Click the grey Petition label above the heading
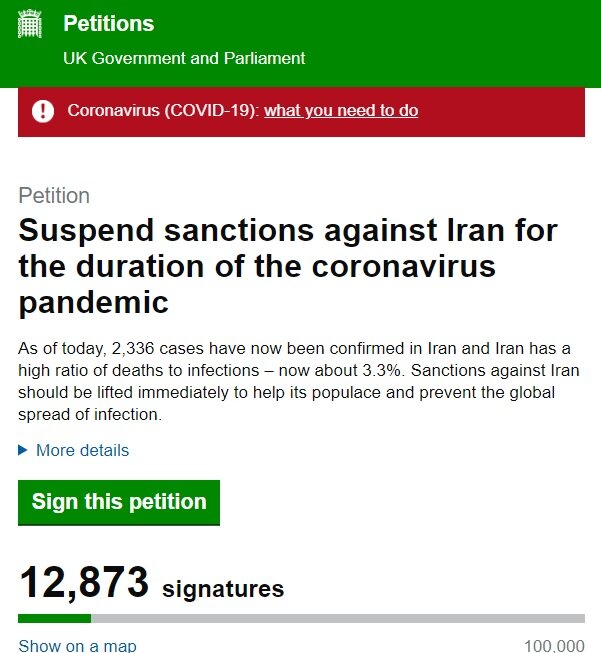Screen dimensions: 601x653 [54, 196]
